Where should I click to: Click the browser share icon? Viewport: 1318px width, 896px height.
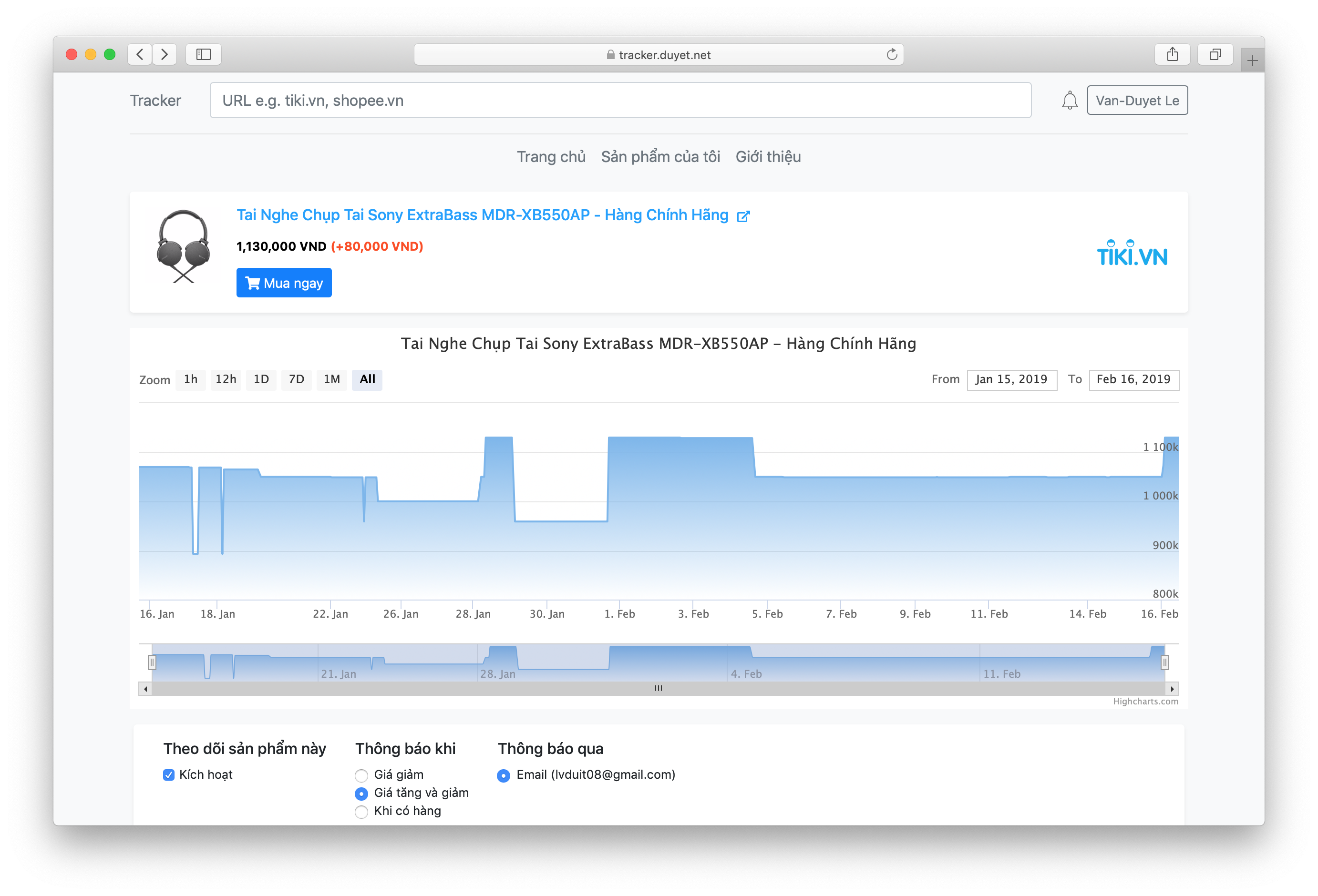point(1173,54)
